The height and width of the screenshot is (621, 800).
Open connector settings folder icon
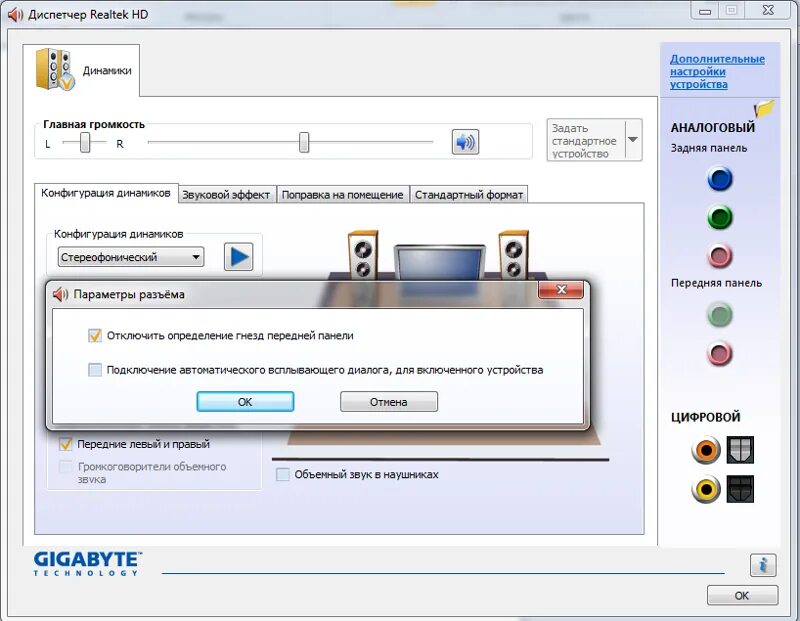[764, 108]
